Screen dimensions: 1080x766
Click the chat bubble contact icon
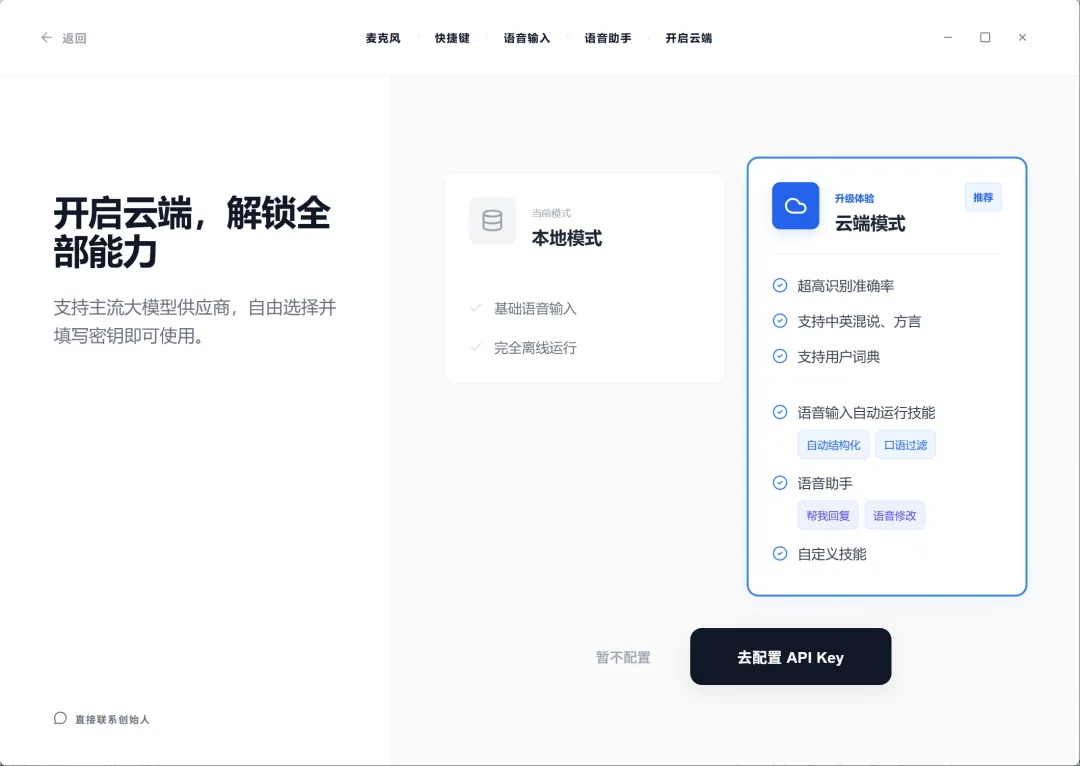click(61, 718)
